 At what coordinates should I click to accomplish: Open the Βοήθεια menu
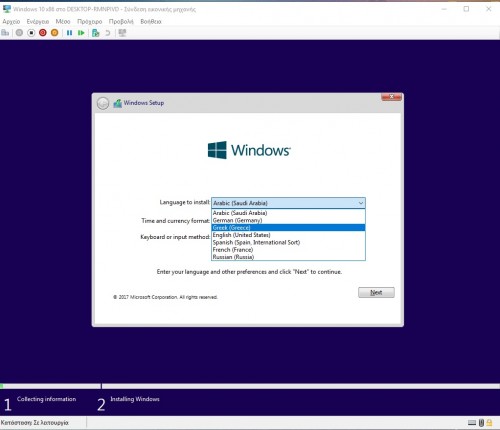coord(151,21)
